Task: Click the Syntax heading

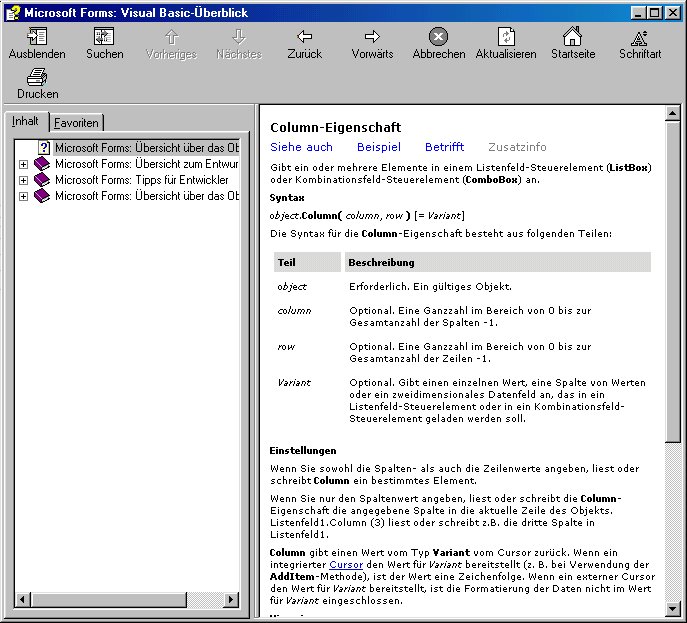Action: tap(287, 198)
